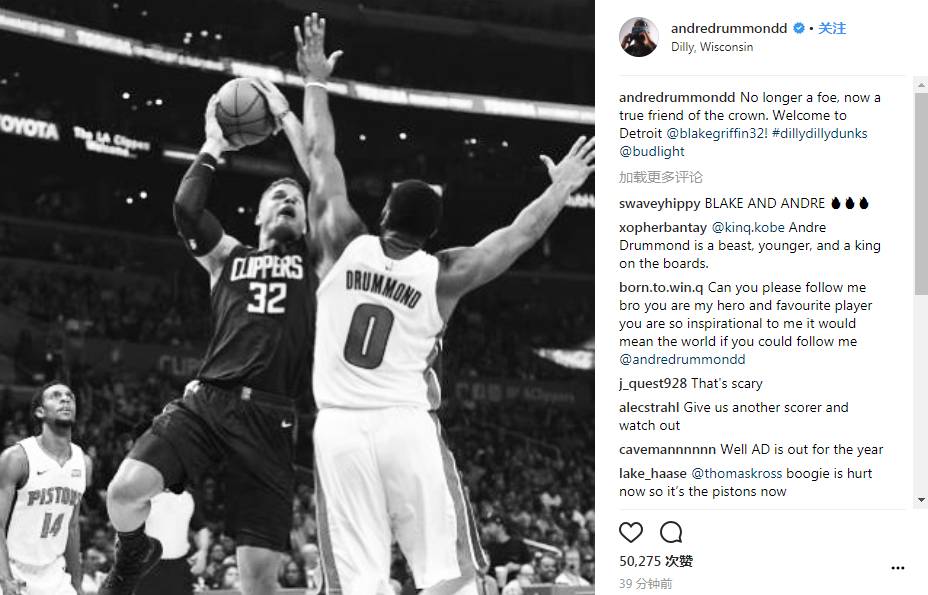Open the #dillydillydunks hashtag

click(x=820, y=133)
